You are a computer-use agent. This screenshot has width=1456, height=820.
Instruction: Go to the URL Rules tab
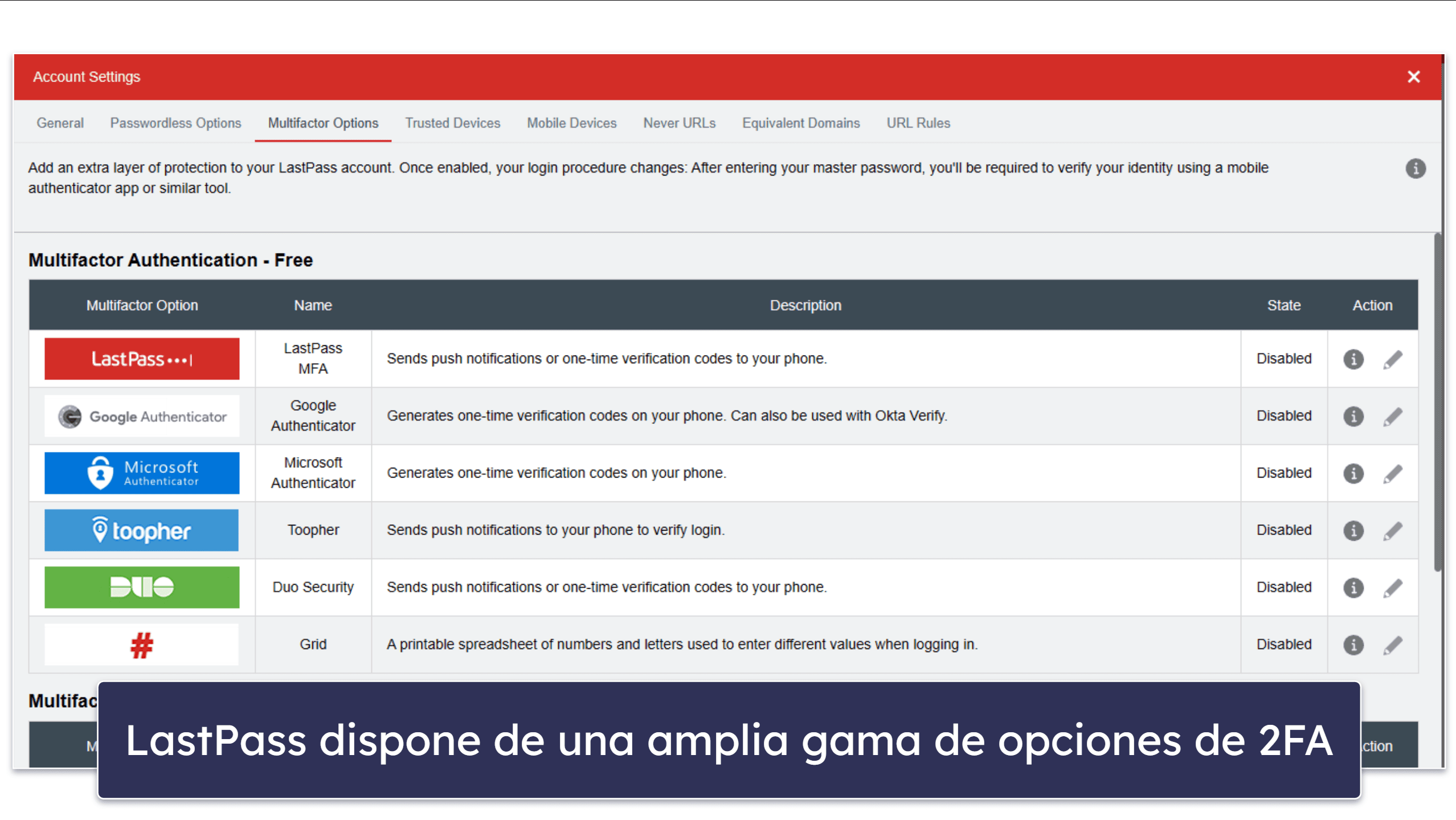(x=918, y=123)
